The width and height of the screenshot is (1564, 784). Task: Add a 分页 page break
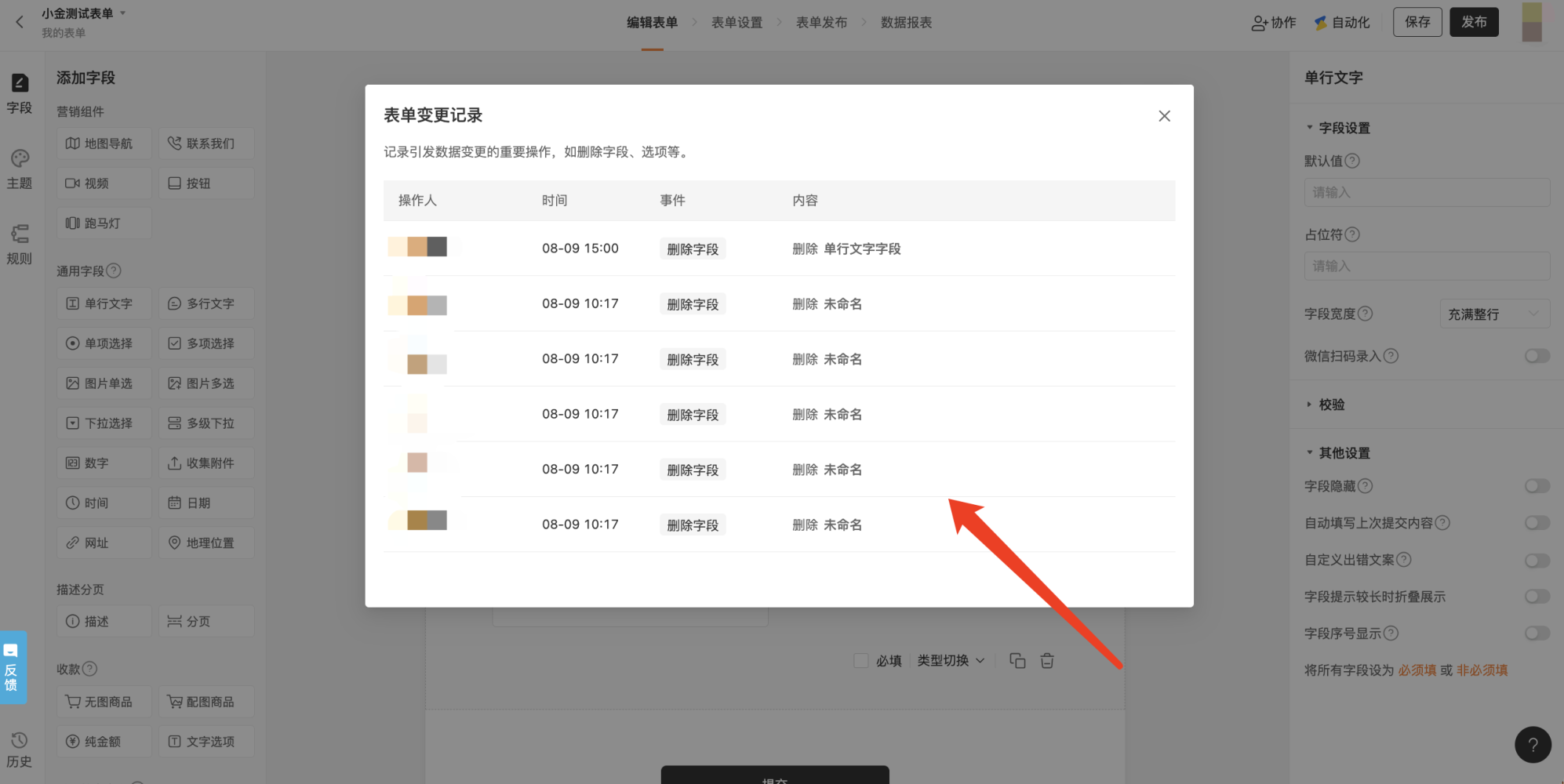(x=206, y=622)
